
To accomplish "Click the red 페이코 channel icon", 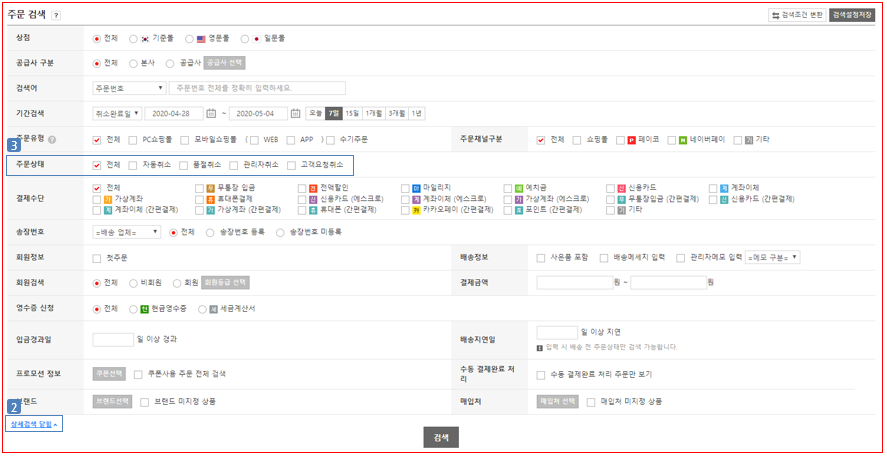I will pos(631,139).
